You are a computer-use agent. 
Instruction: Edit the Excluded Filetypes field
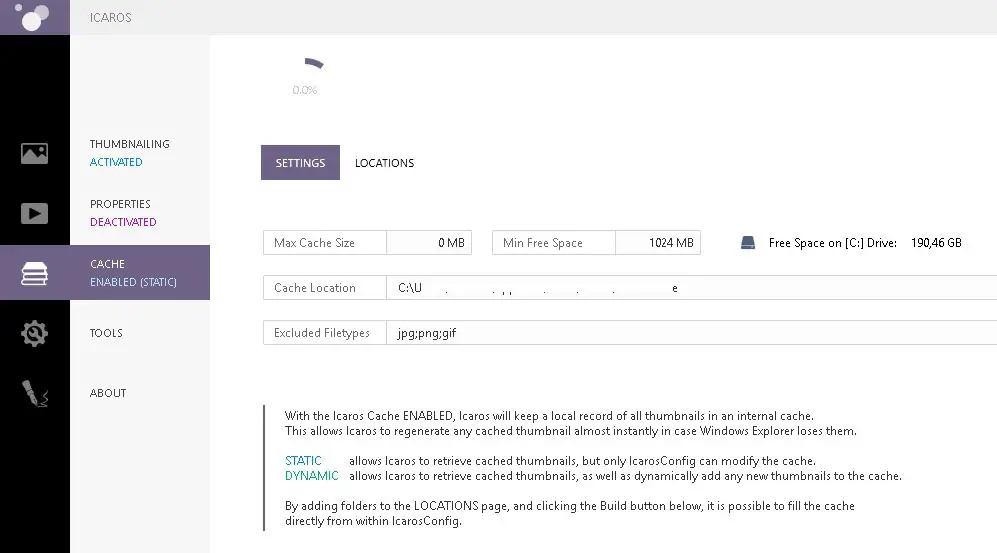coord(691,333)
